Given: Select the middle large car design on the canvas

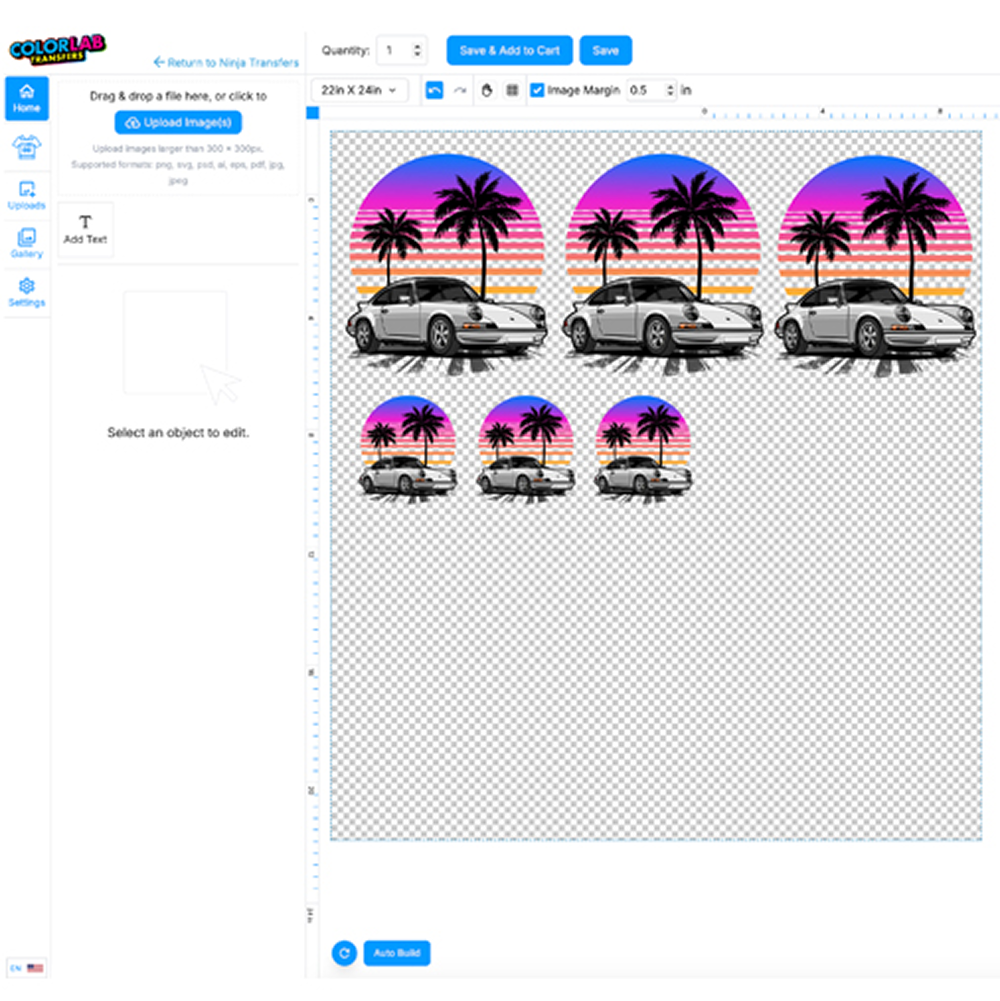Looking at the screenshot, I should click(x=662, y=264).
